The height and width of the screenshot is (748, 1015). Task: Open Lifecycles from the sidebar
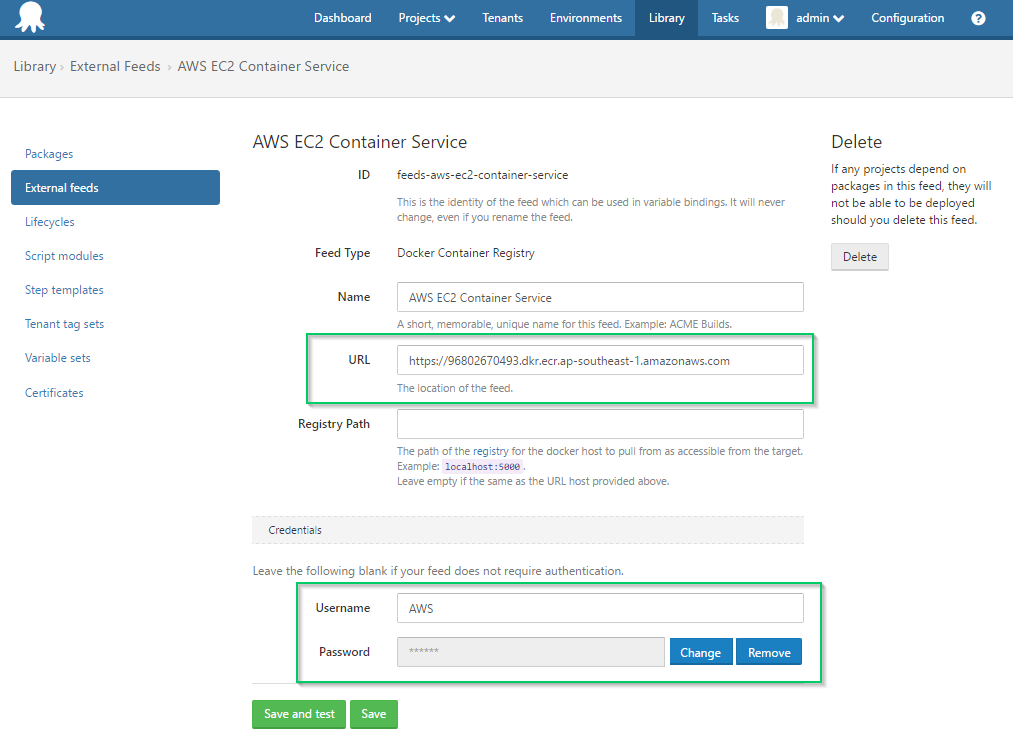click(49, 222)
